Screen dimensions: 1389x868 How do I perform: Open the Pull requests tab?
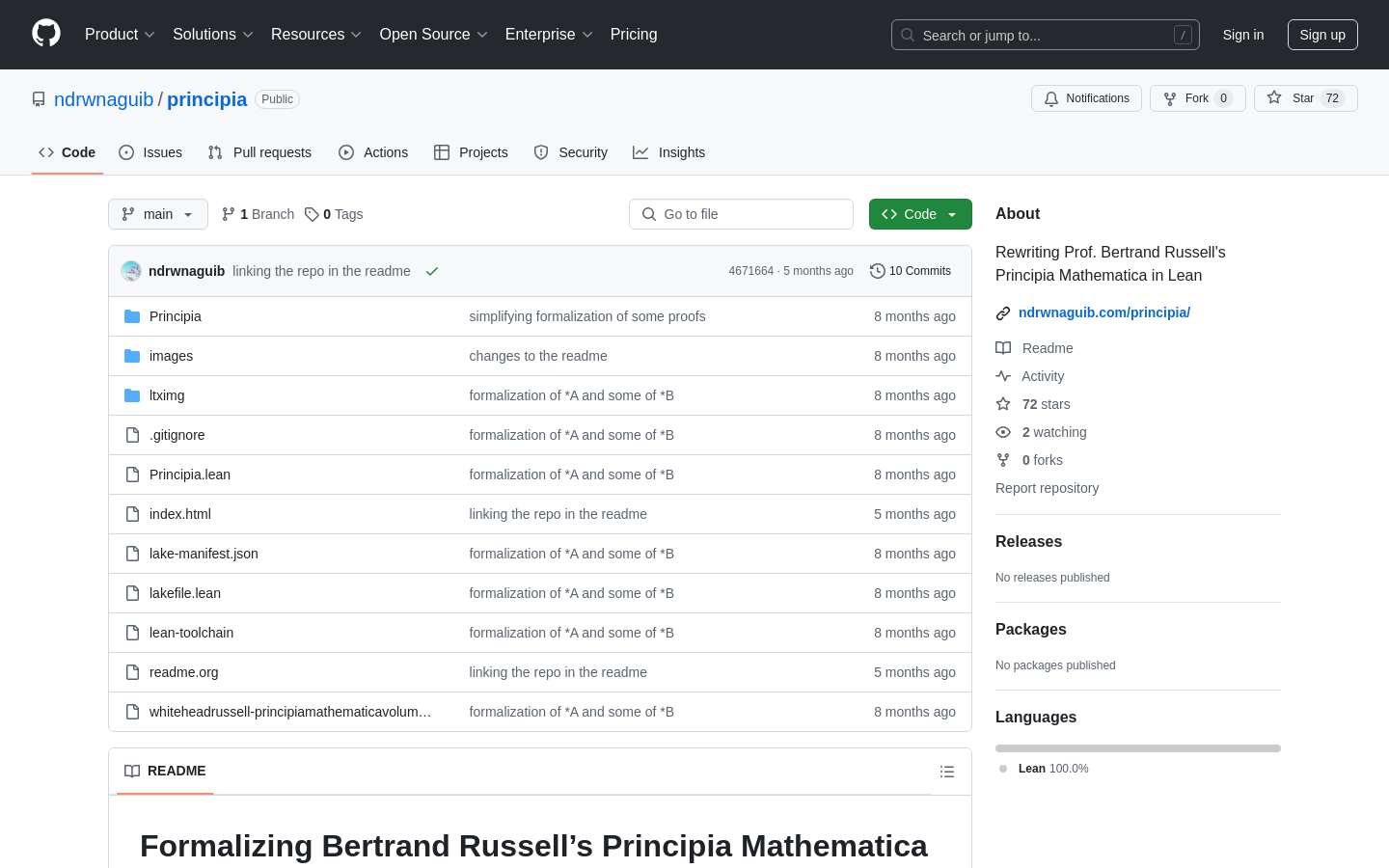click(x=259, y=152)
